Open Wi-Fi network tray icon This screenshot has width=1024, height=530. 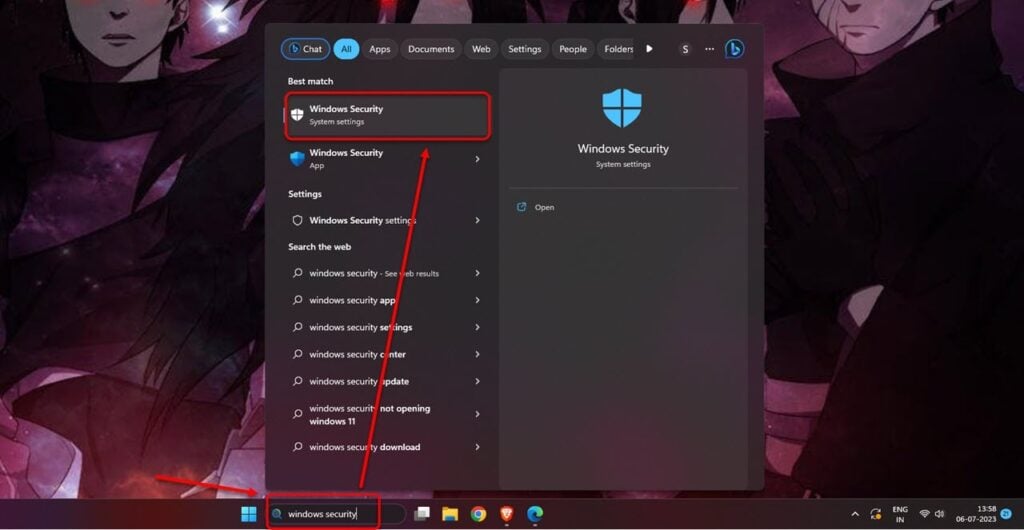[925, 514]
